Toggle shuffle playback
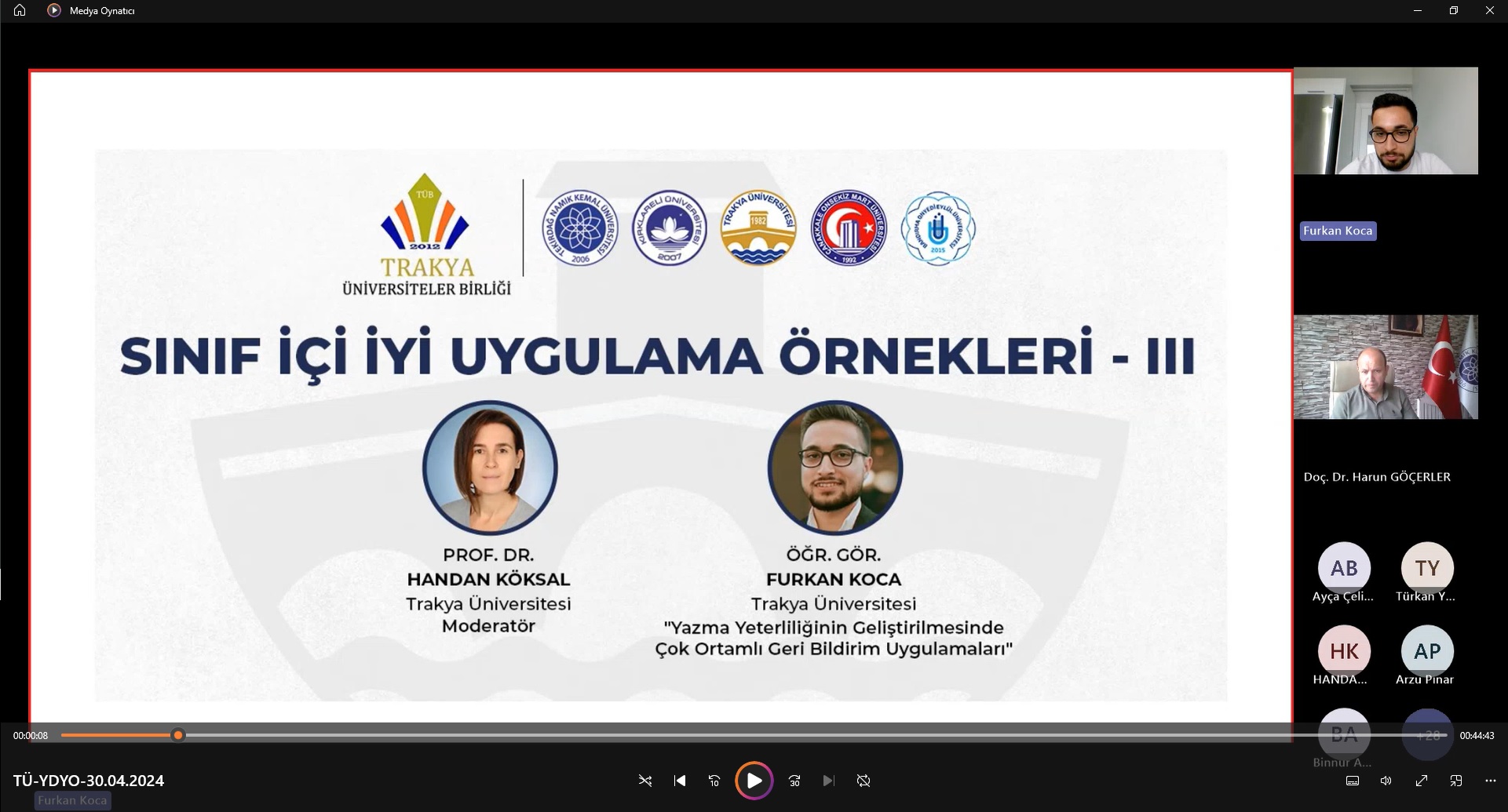This screenshot has height=812, width=1508. 645,781
